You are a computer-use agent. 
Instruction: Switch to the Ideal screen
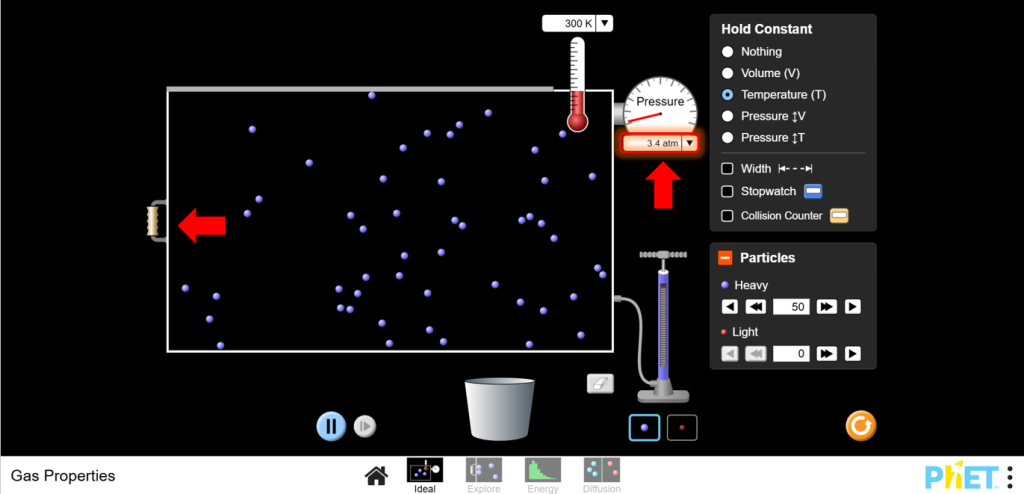(x=424, y=475)
